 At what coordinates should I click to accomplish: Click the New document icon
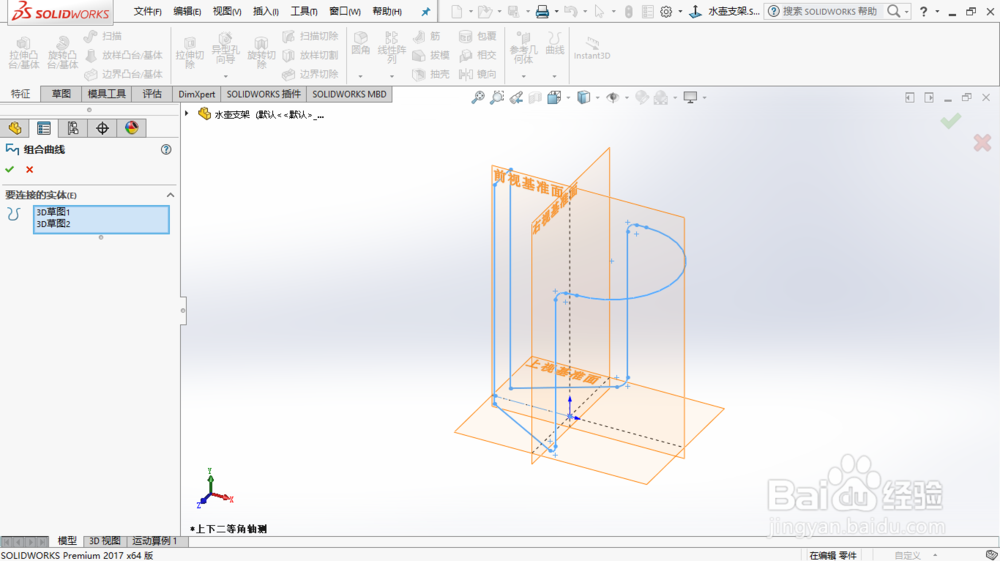tap(457, 11)
